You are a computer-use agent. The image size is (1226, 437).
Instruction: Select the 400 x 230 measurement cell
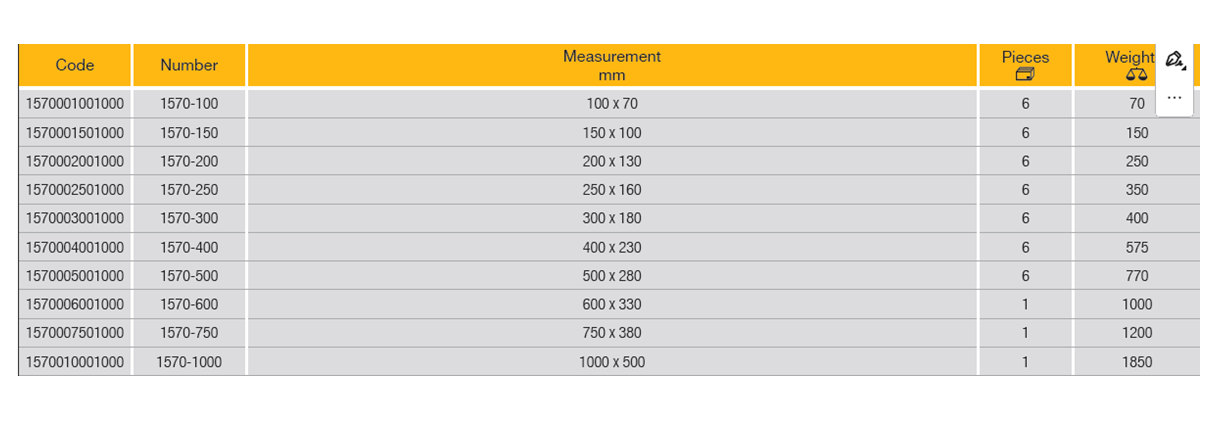pyautogui.click(x=612, y=247)
